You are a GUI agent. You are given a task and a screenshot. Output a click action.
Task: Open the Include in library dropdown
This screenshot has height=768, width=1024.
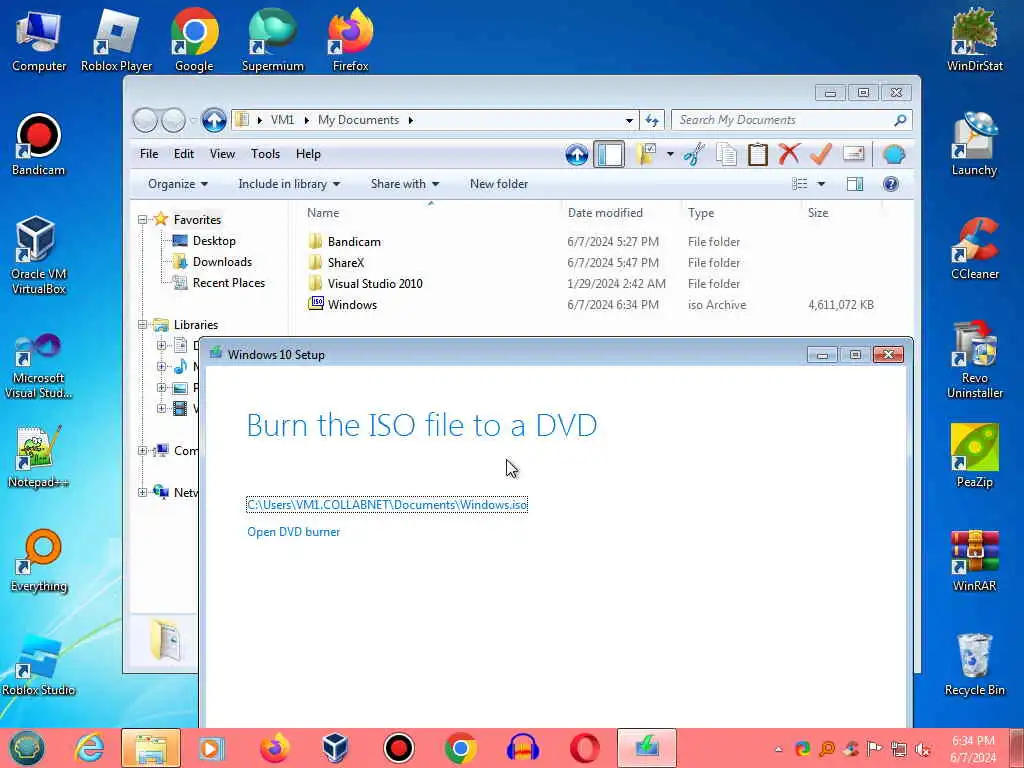(x=289, y=184)
